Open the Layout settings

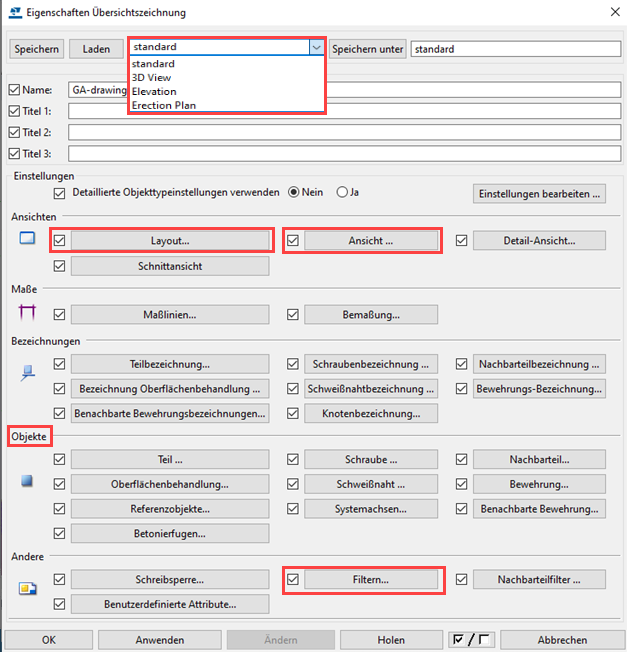pos(170,240)
